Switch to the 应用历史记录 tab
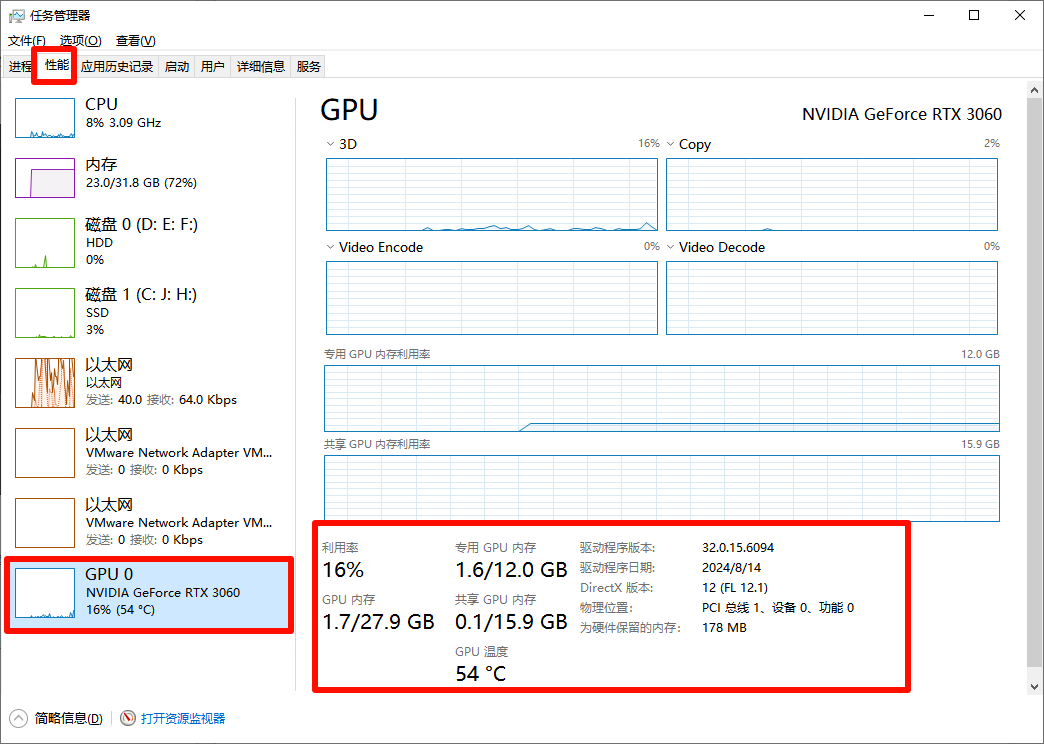Image resolution: width=1044 pixels, height=744 pixels. (x=117, y=67)
